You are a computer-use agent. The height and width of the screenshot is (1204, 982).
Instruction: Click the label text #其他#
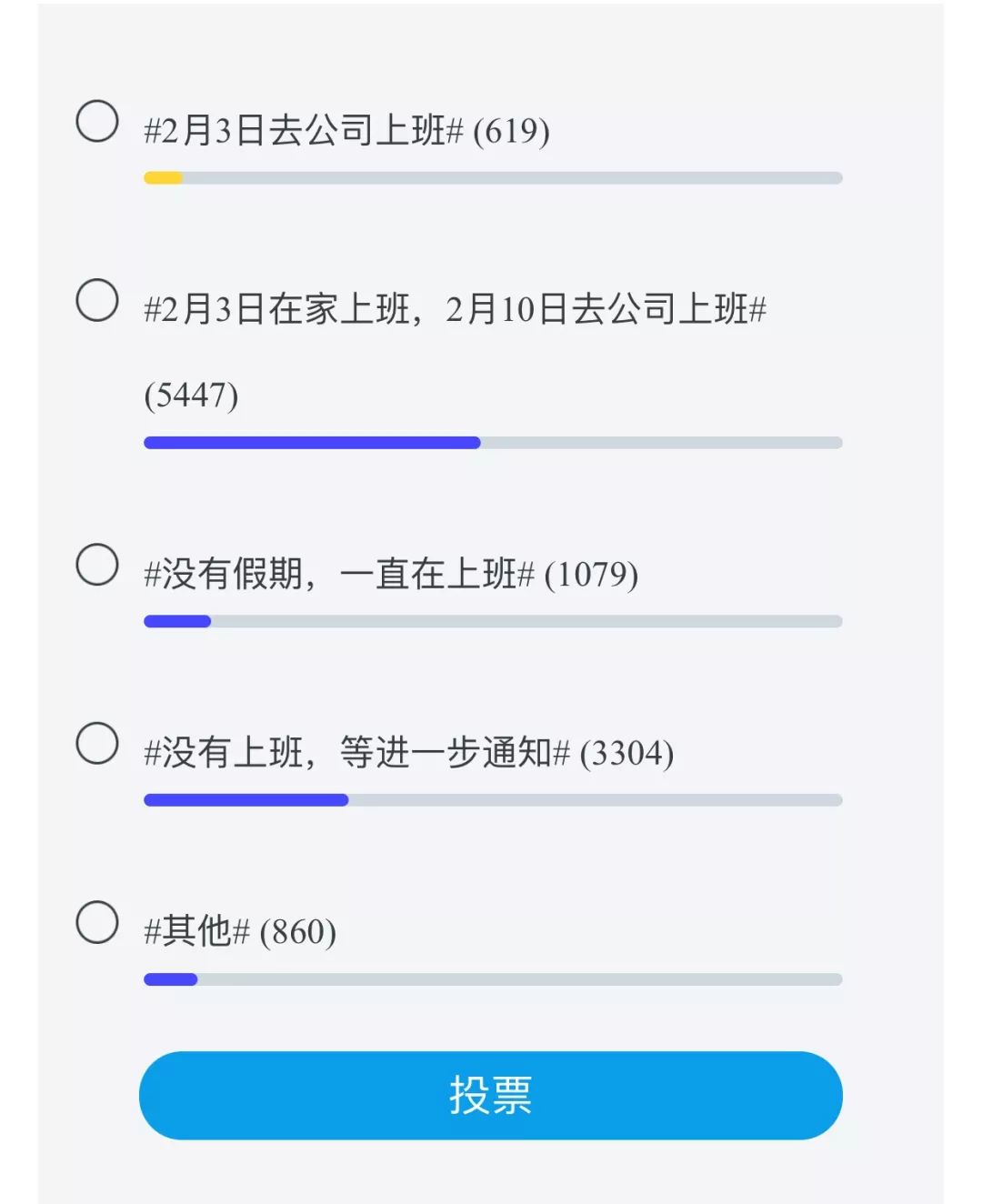(196, 932)
